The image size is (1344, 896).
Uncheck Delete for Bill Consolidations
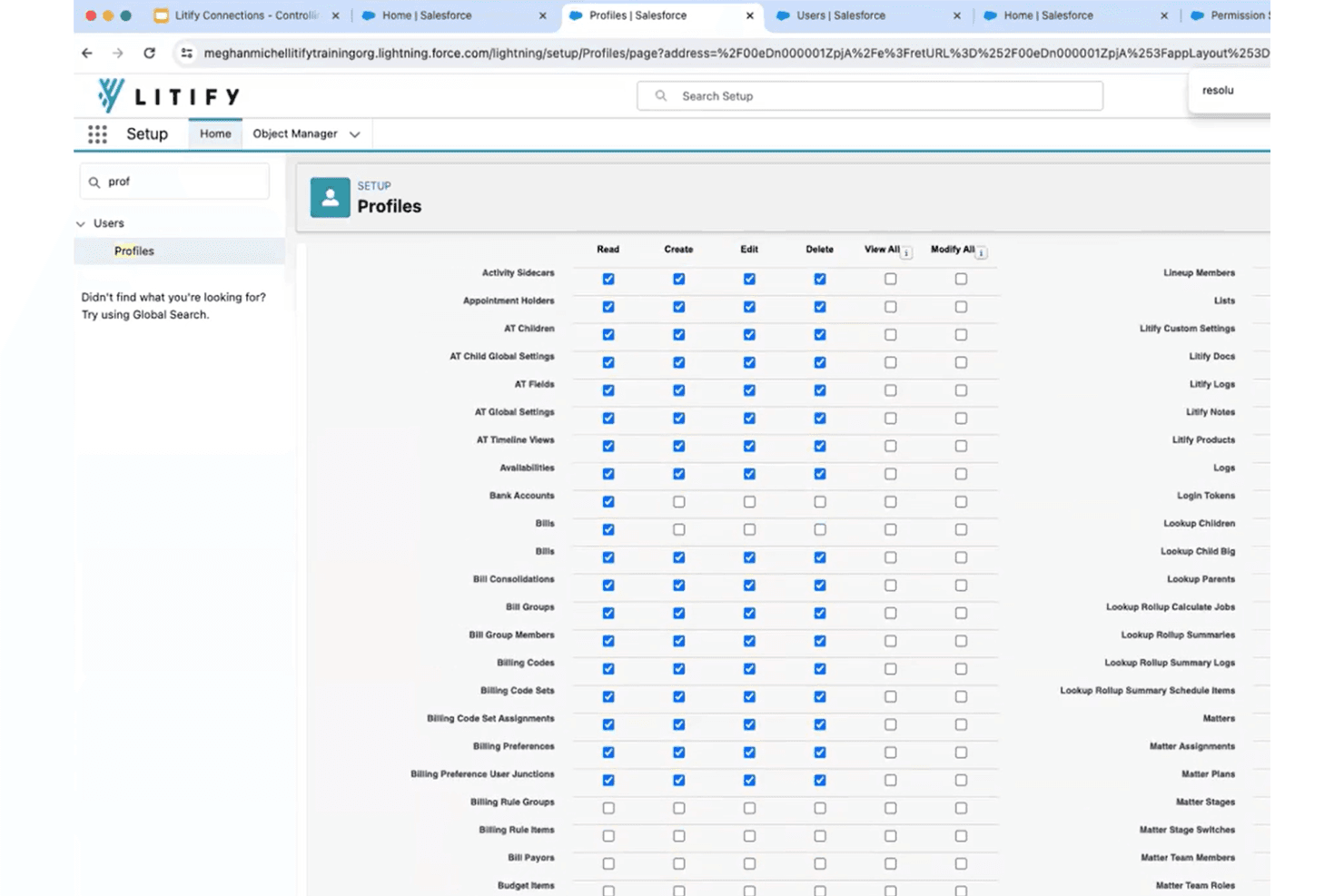(x=820, y=586)
